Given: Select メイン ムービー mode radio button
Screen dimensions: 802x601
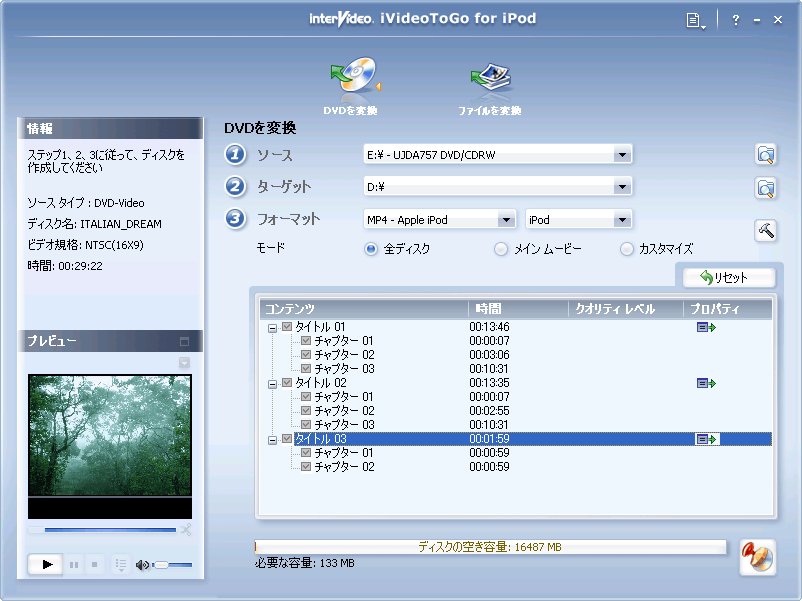Looking at the screenshot, I should coord(501,249).
